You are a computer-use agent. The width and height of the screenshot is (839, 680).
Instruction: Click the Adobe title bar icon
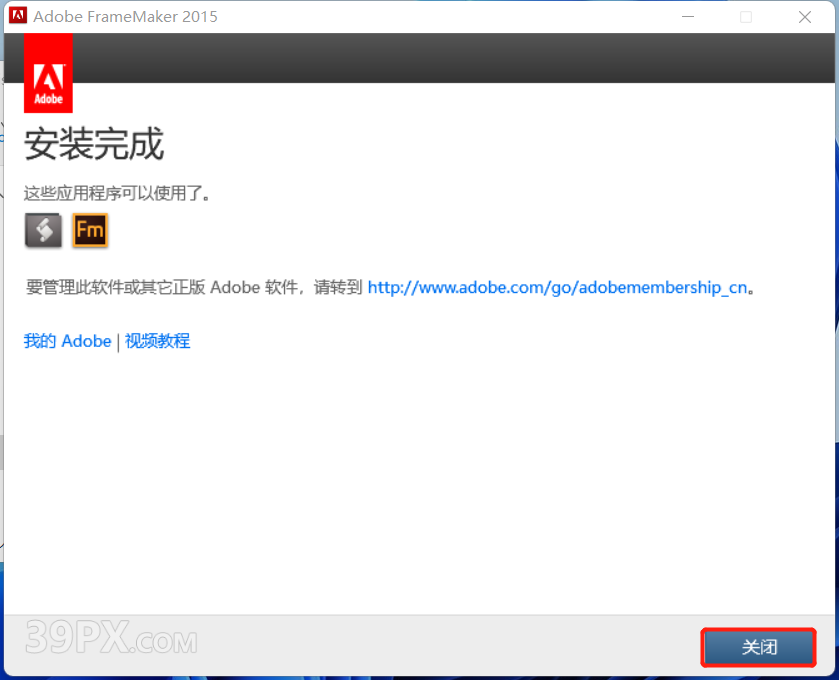(x=18, y=16)
